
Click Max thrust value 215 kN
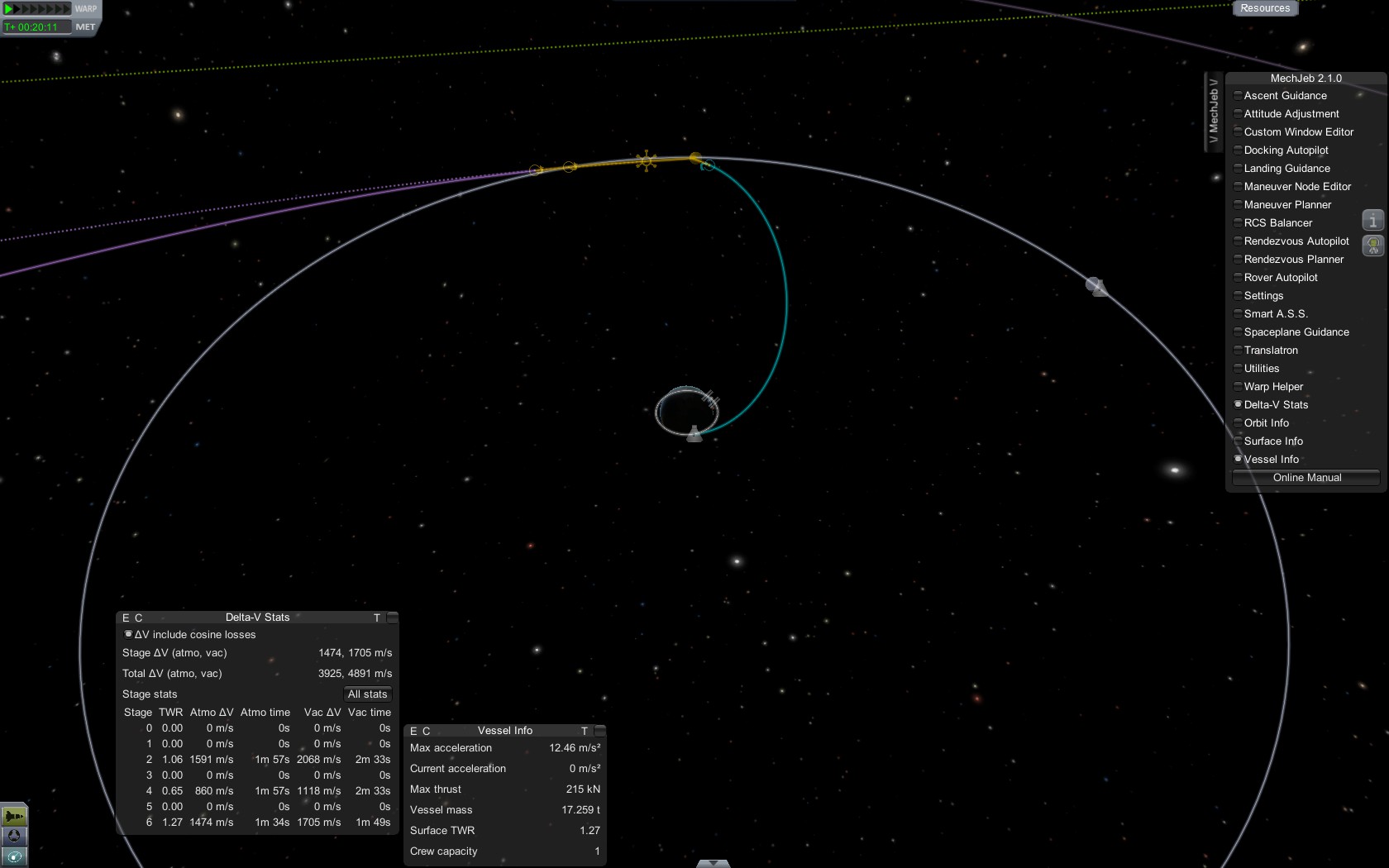[583, 789]
